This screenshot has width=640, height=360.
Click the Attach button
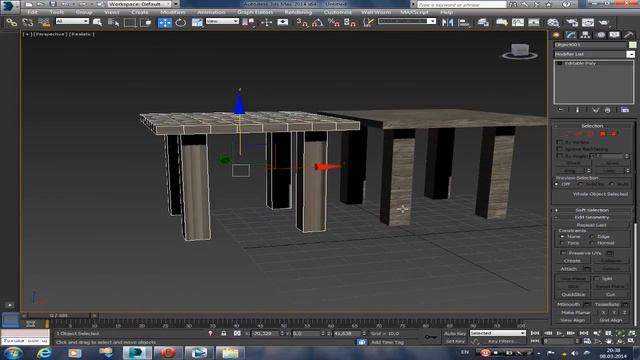pyautogui.click(x=569, y=269)
